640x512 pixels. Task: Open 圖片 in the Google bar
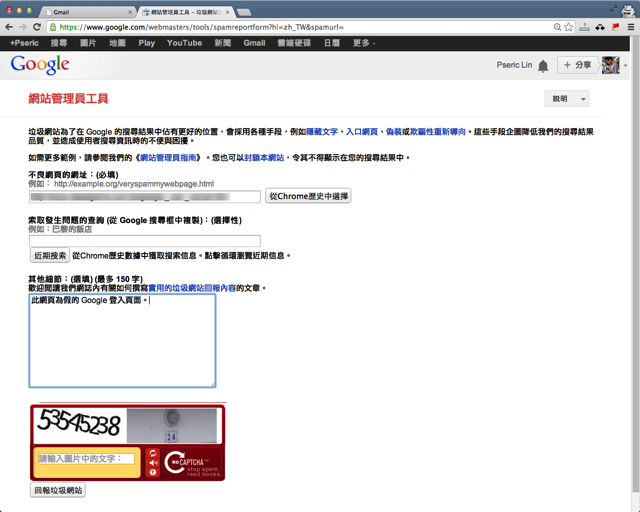(x=88, y=43)
